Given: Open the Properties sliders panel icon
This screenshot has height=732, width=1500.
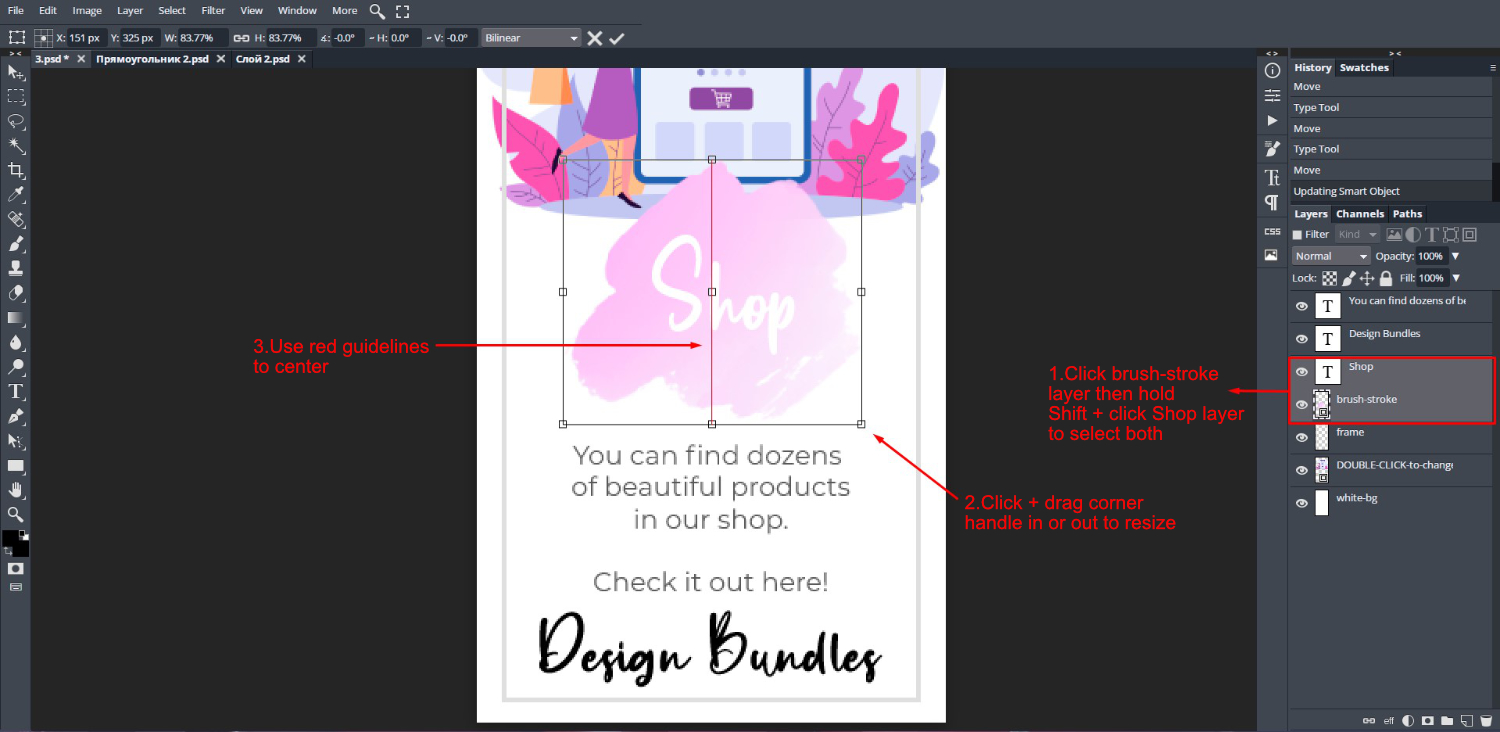Looking at the screenshot, I should point(1272,95).
